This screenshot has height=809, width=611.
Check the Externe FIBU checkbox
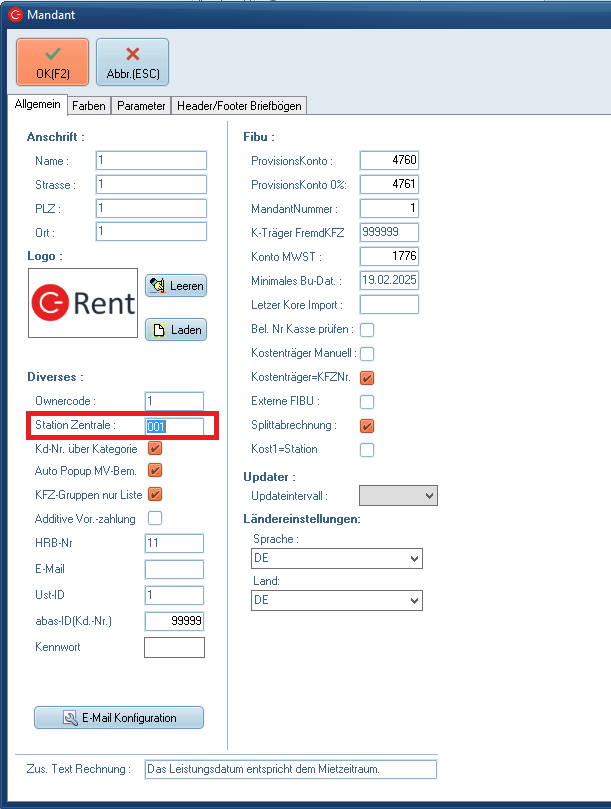367,402
